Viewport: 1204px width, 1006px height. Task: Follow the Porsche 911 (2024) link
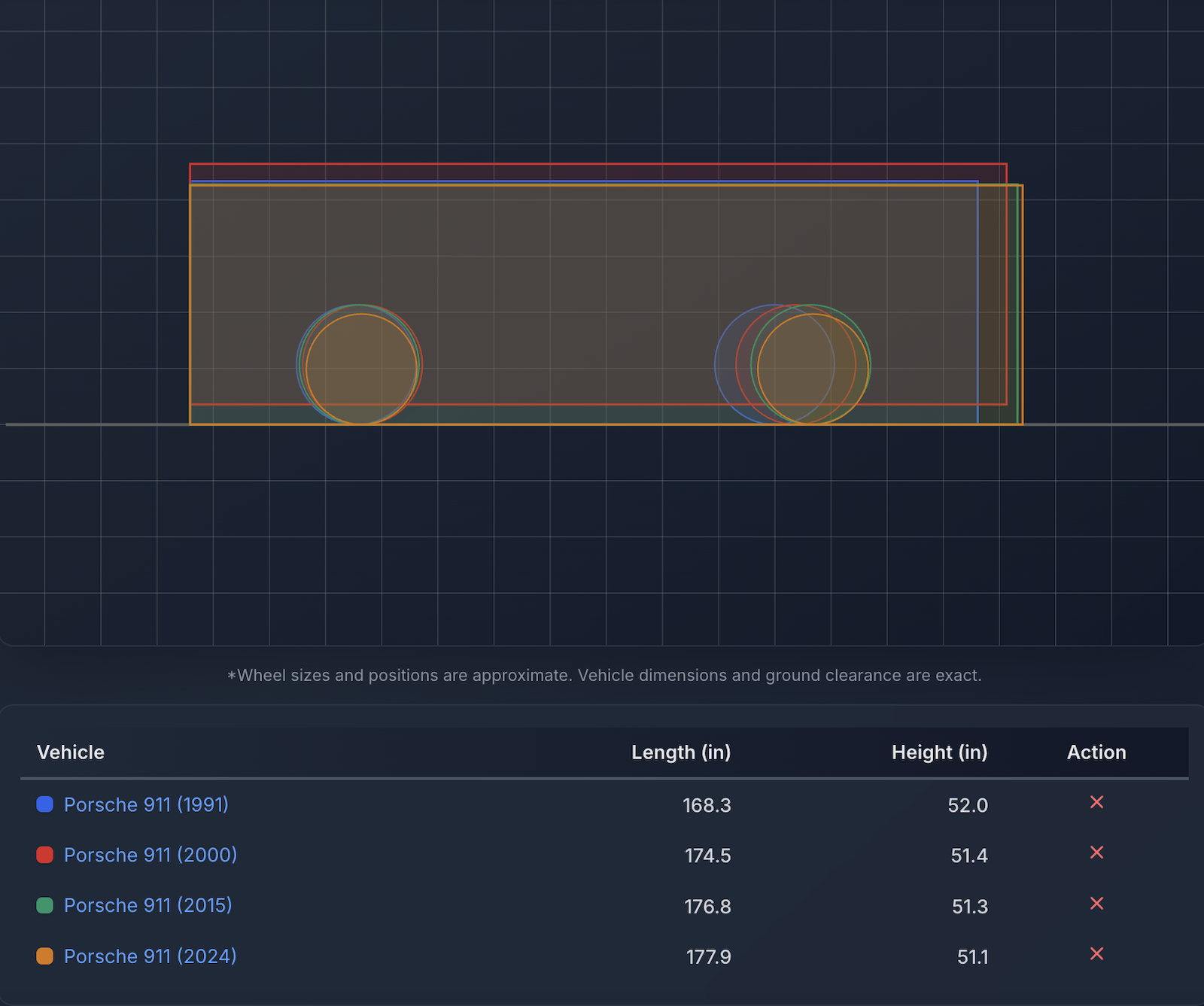point(150,956)
